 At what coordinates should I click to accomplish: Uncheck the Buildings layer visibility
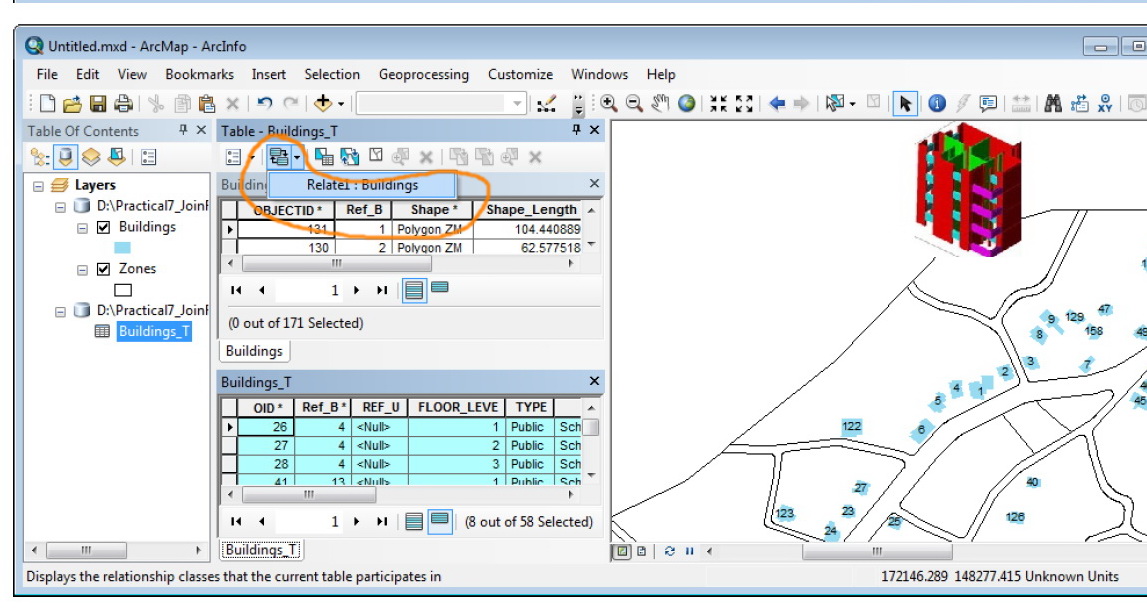point(103,228)
